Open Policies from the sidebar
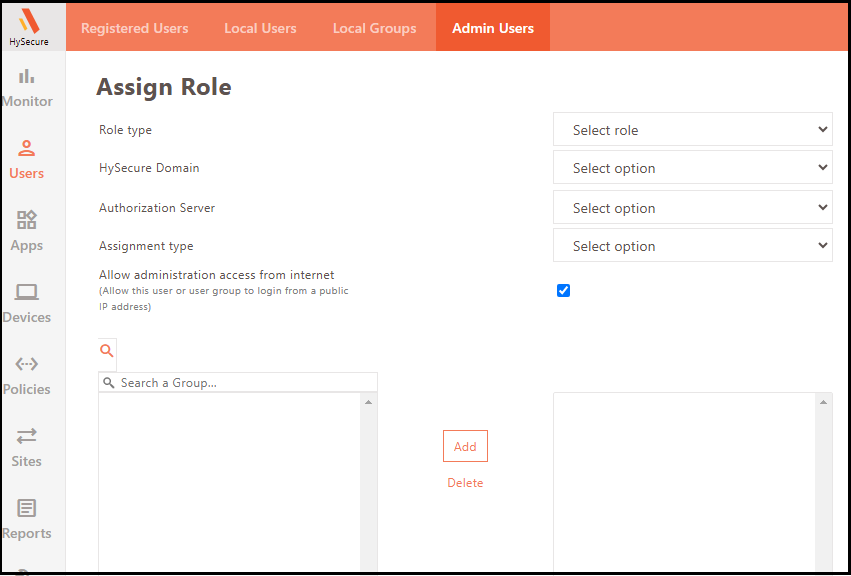 click(x=27, y=375)
